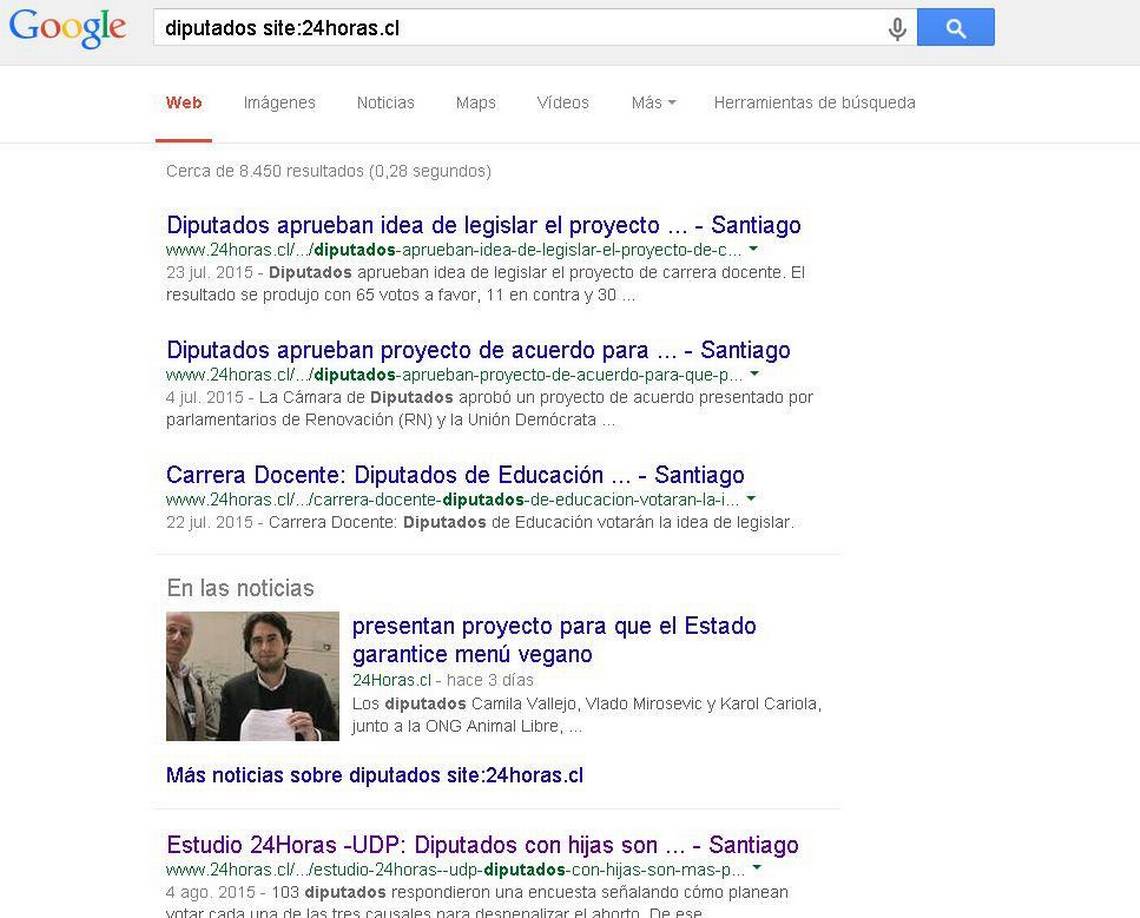Viewport: 1140px width, 918px height.
Task: Expand URL arrow for 'aprueban-proyecto-de-acuerdo' result
Action: [x=754, y=374]
